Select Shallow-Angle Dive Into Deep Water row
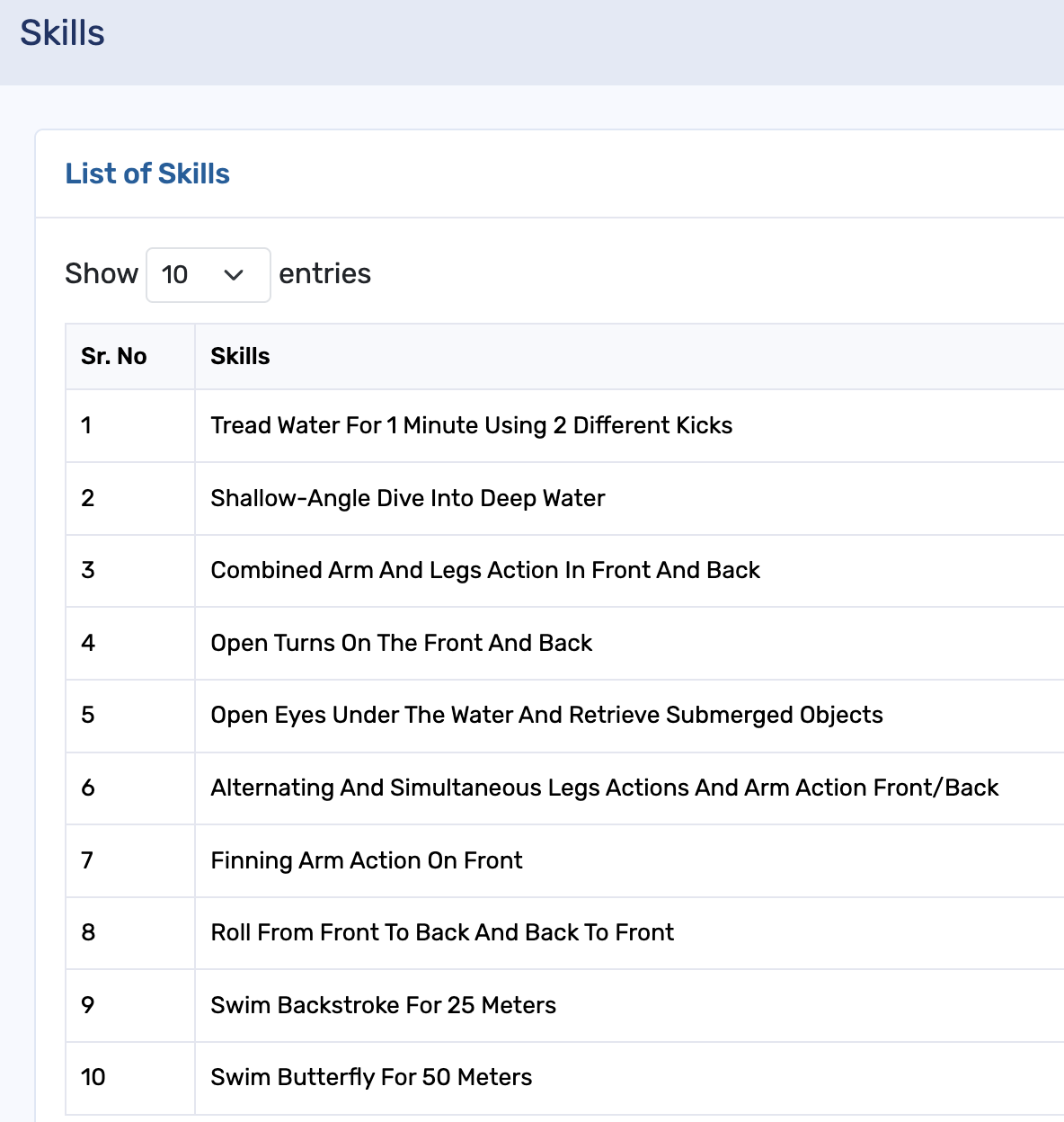 coord(407,498)
